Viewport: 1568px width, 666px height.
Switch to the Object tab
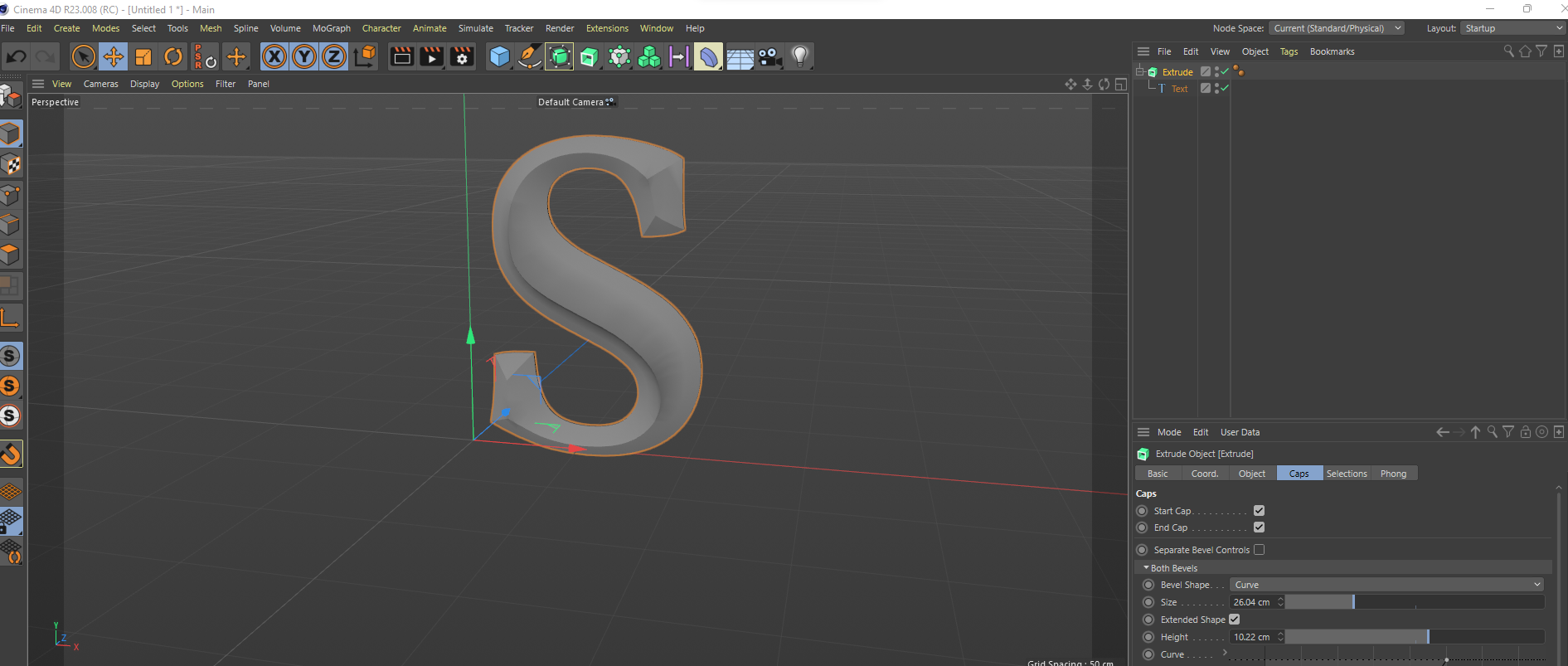(1252, 474)
